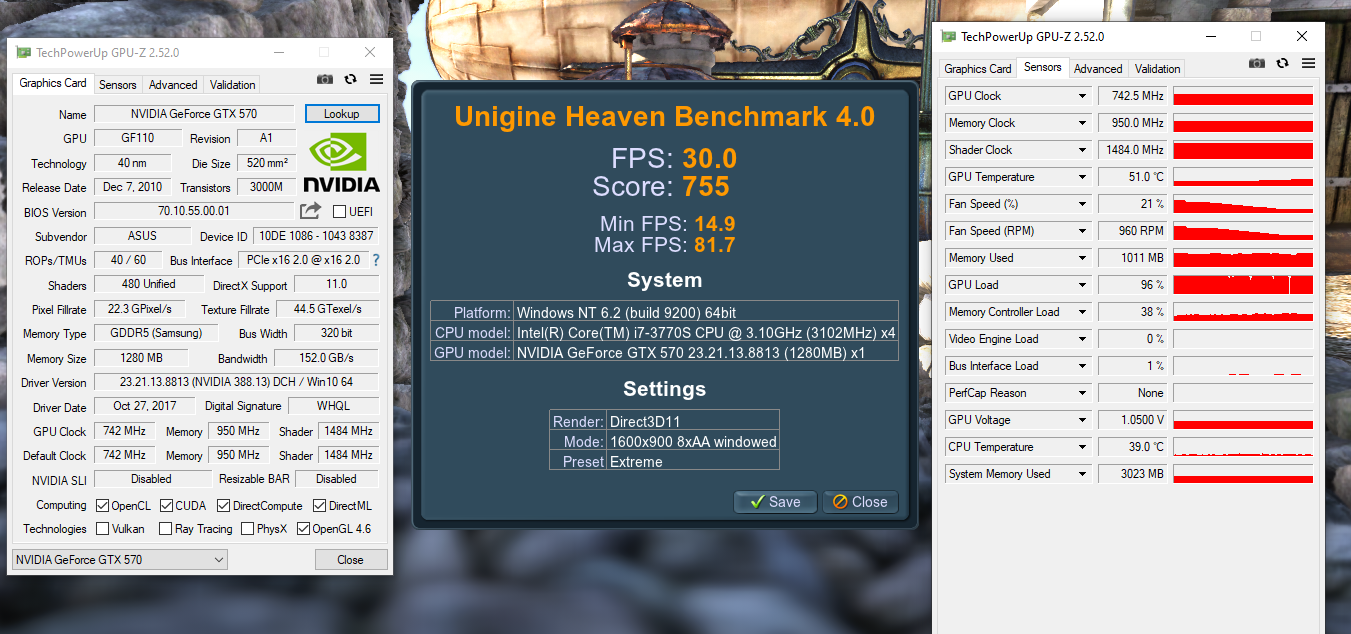Toggle the UEFI checkbox
1351x634 pixels.
339,211
